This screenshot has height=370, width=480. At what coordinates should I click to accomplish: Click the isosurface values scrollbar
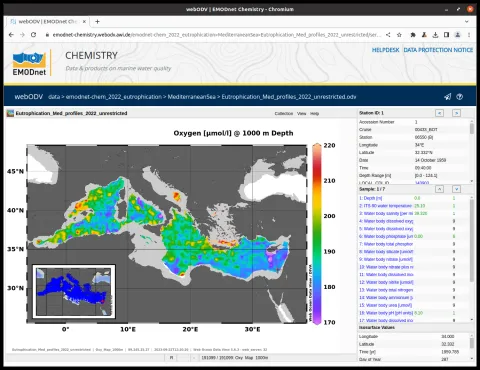[x=472, y=343]
